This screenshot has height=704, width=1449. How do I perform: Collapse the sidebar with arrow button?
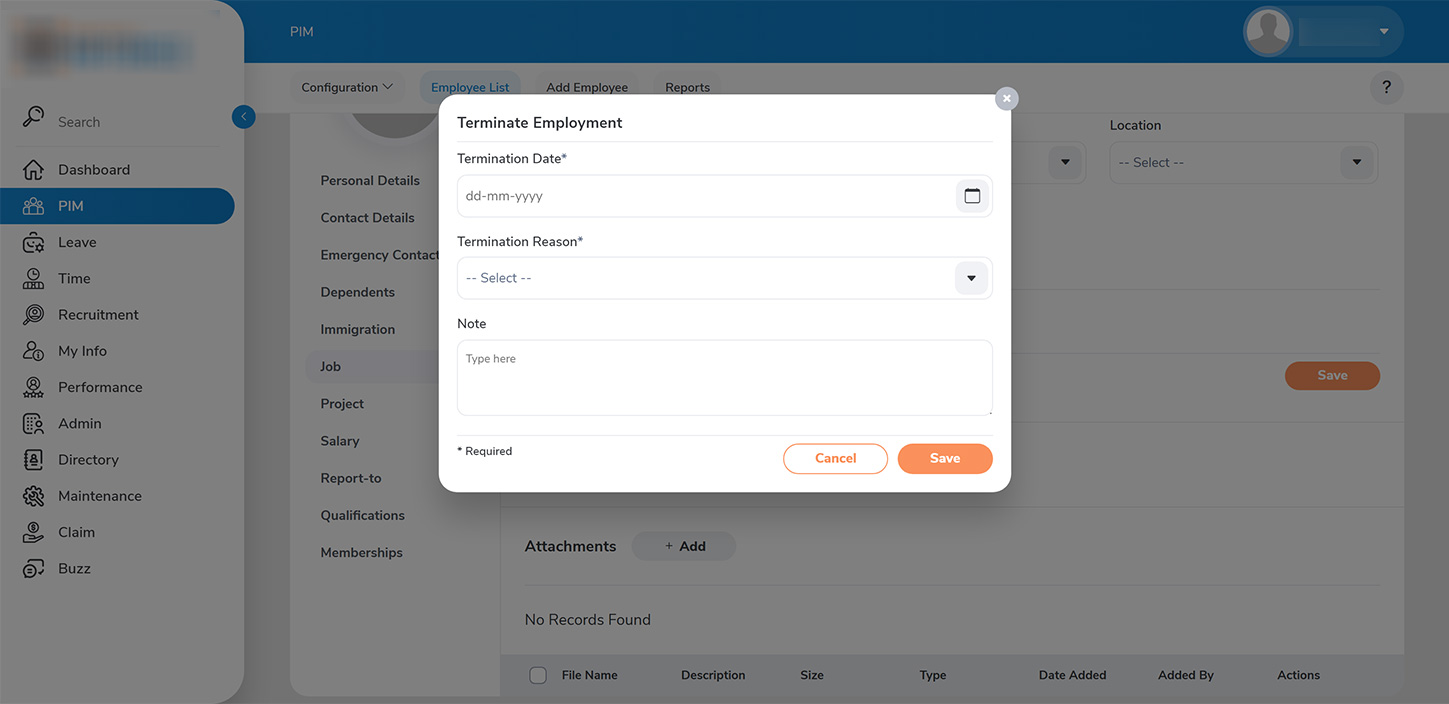click(x=243, y=117)
